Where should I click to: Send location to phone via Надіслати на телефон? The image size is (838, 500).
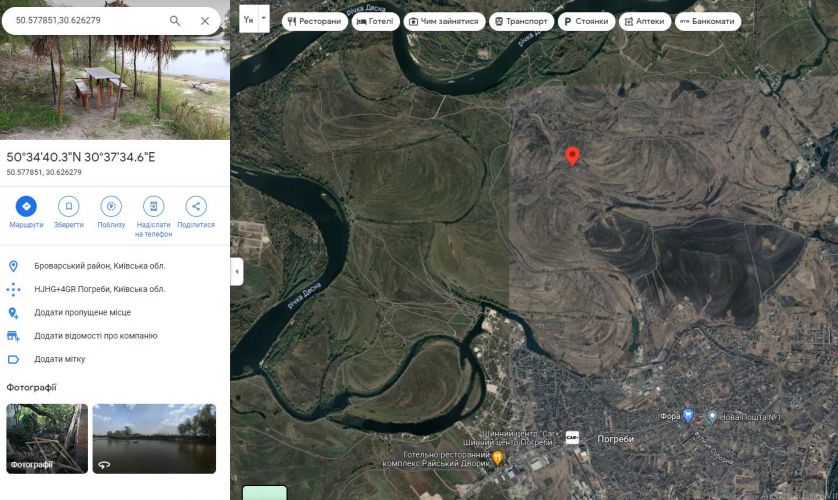(153, 207)
